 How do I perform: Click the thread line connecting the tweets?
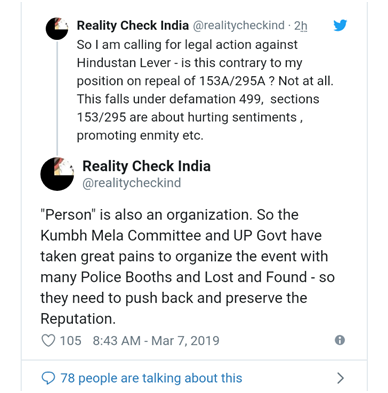[57, 97]
